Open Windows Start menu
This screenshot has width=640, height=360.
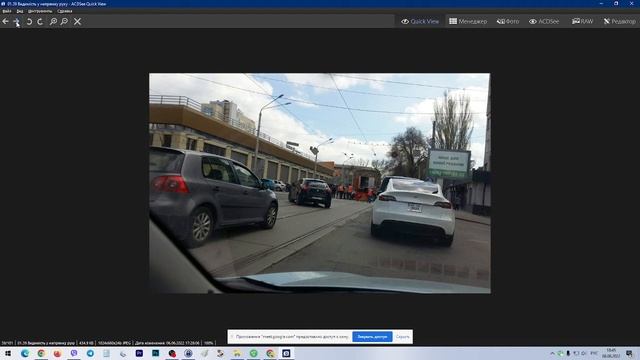(x=8, y=353)
